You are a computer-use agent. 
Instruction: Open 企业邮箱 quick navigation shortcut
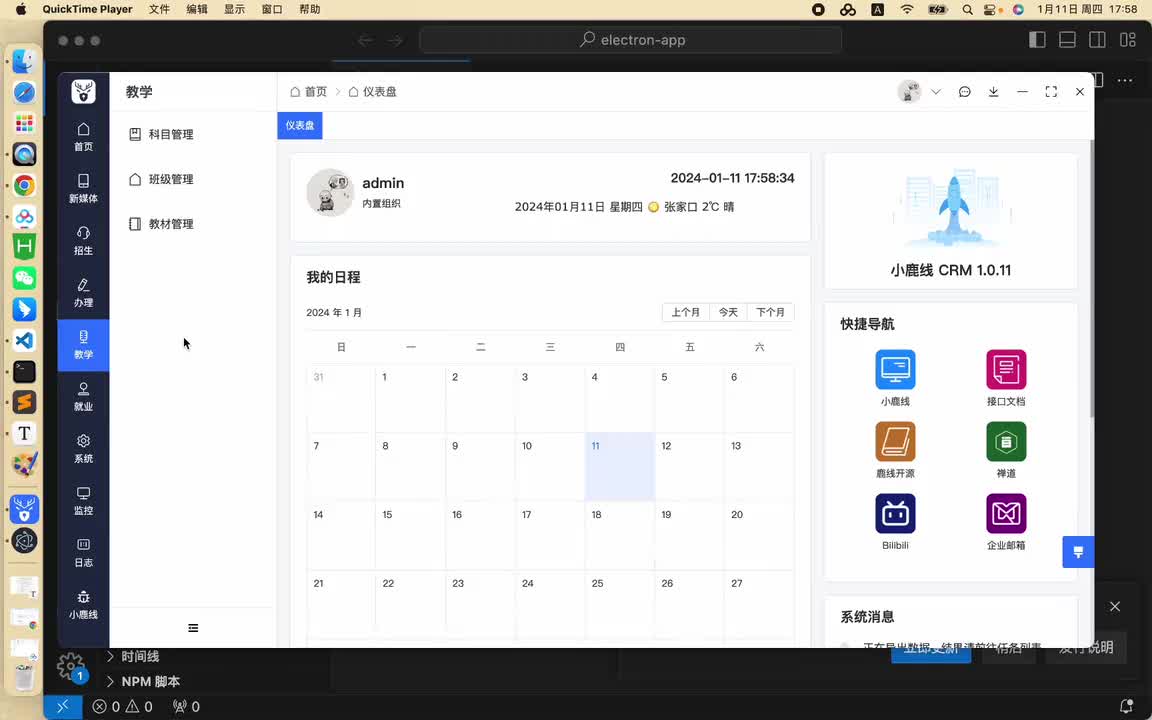(x=1006, y=522)
